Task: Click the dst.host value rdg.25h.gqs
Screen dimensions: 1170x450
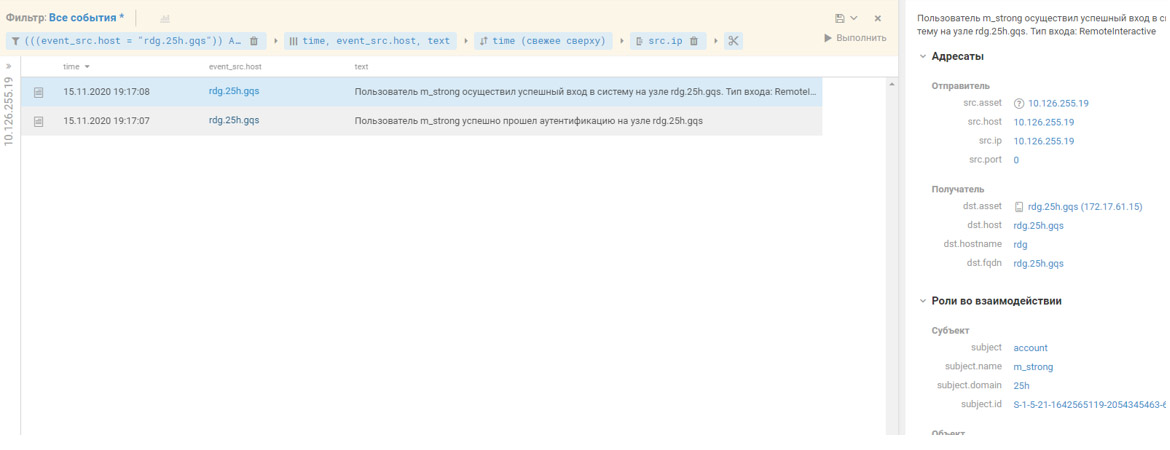Action: tap(1039, 225)
